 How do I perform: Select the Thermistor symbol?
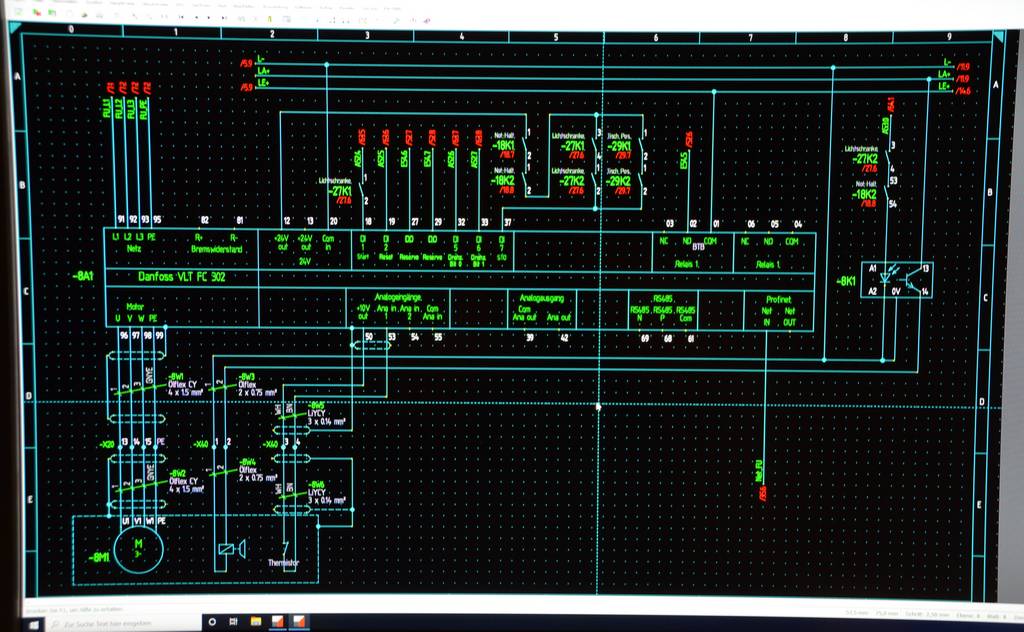[x=285, y=551]
